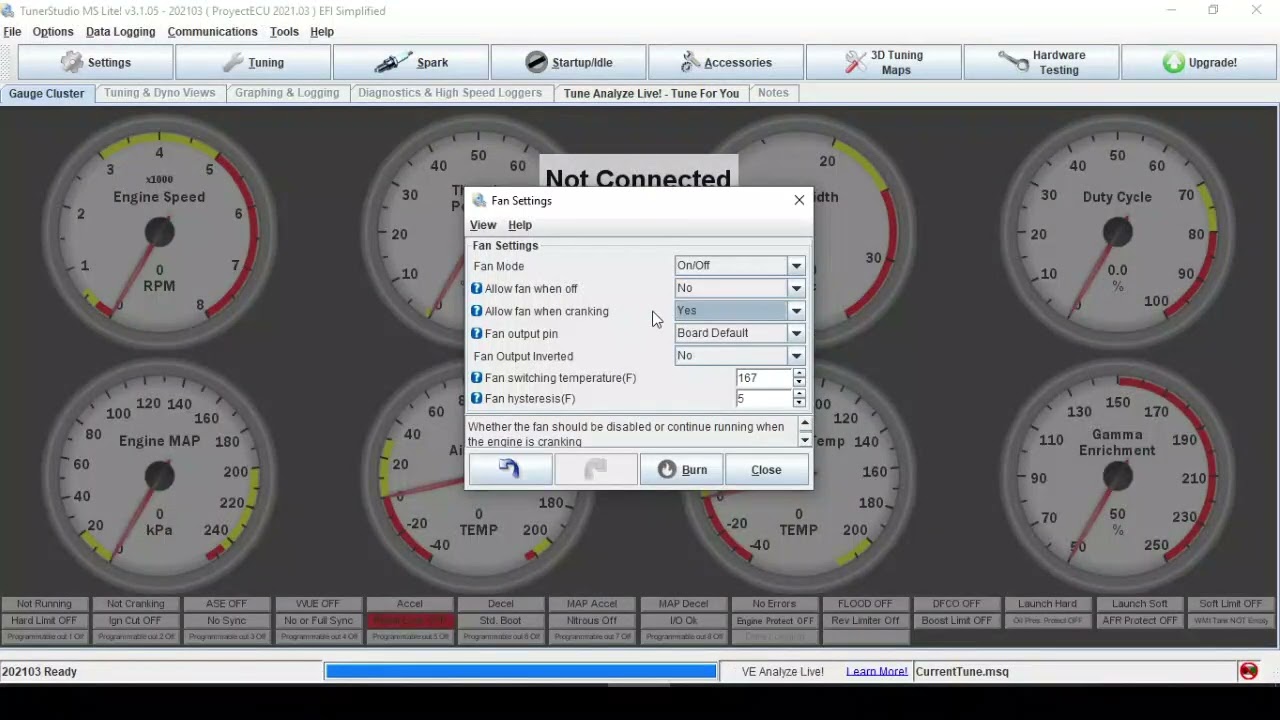Click the Engine MAP kPa gauge
The height and width of the screenshot is (720, 1280).
tap(159, 476)
